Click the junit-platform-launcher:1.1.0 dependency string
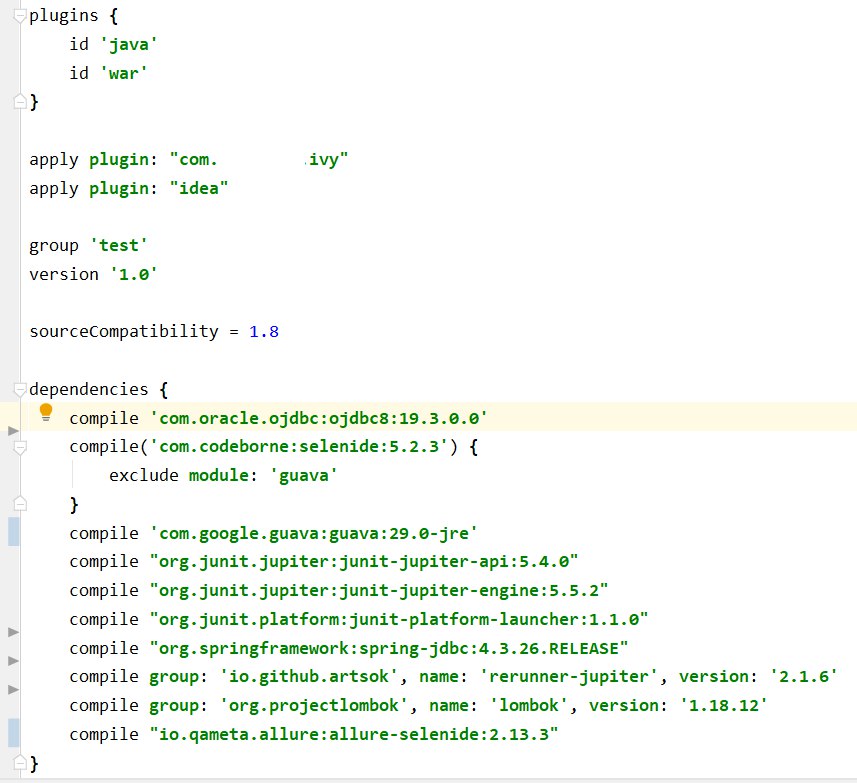857x783 pixels. tap(399, 620)
